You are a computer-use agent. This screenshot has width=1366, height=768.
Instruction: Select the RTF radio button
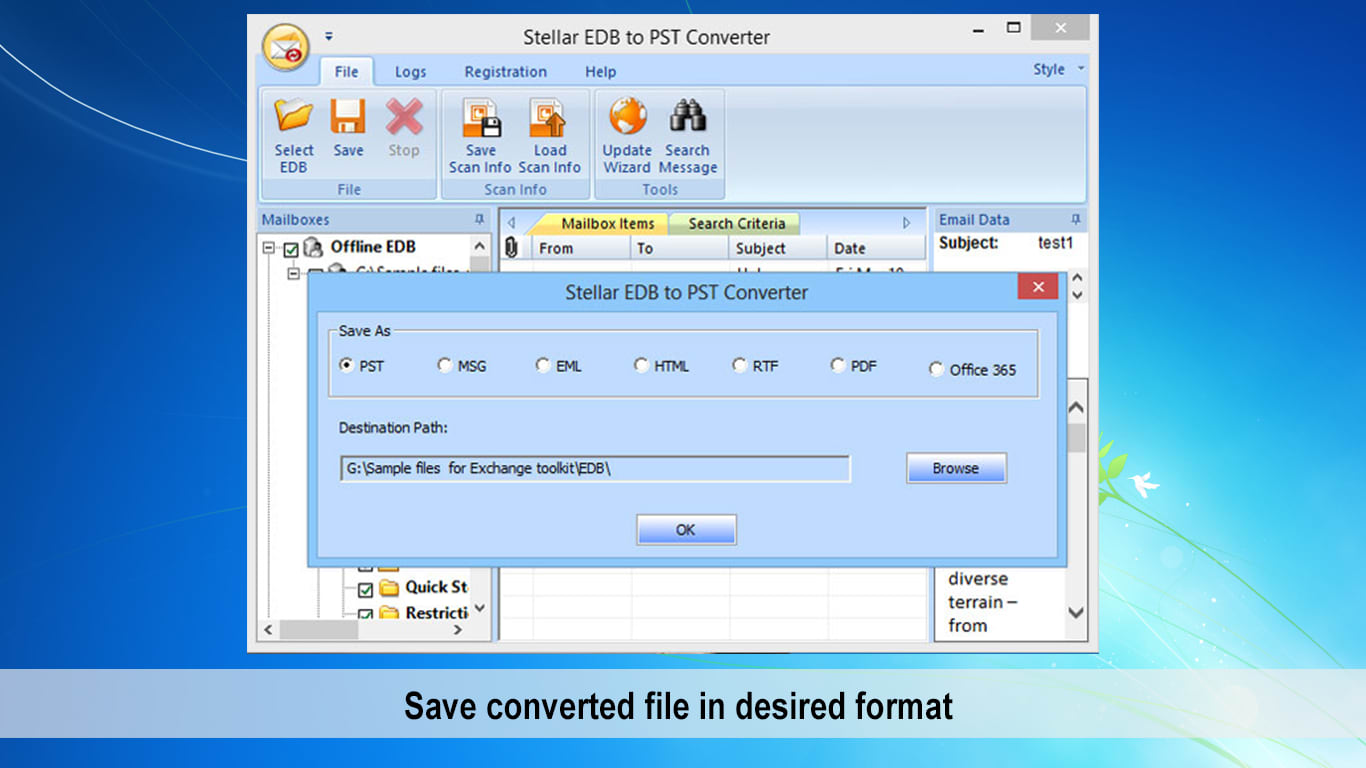740,365
